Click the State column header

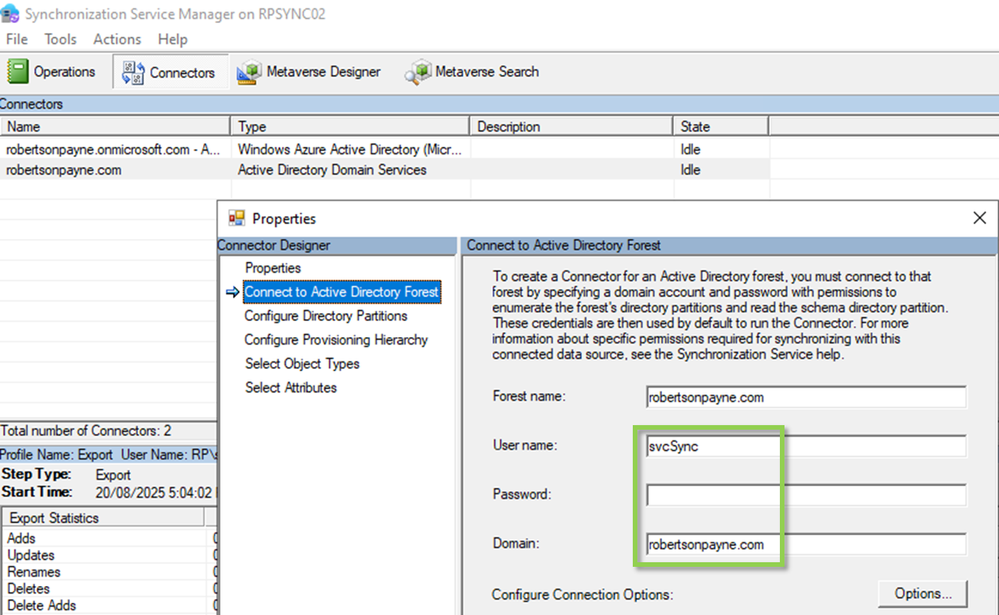click(721, 126)
